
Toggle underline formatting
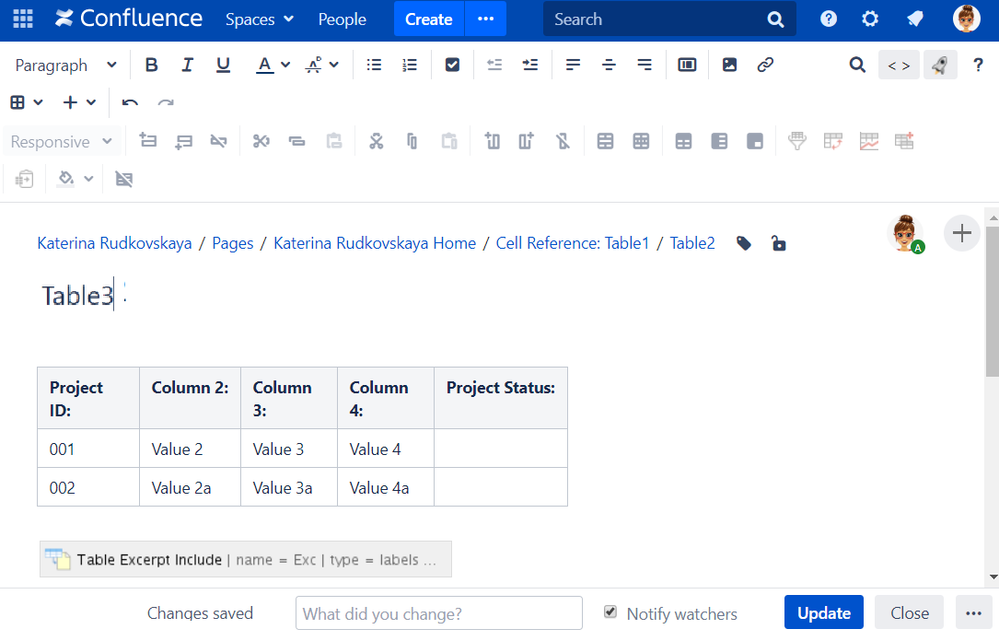(x=222, y=65)
